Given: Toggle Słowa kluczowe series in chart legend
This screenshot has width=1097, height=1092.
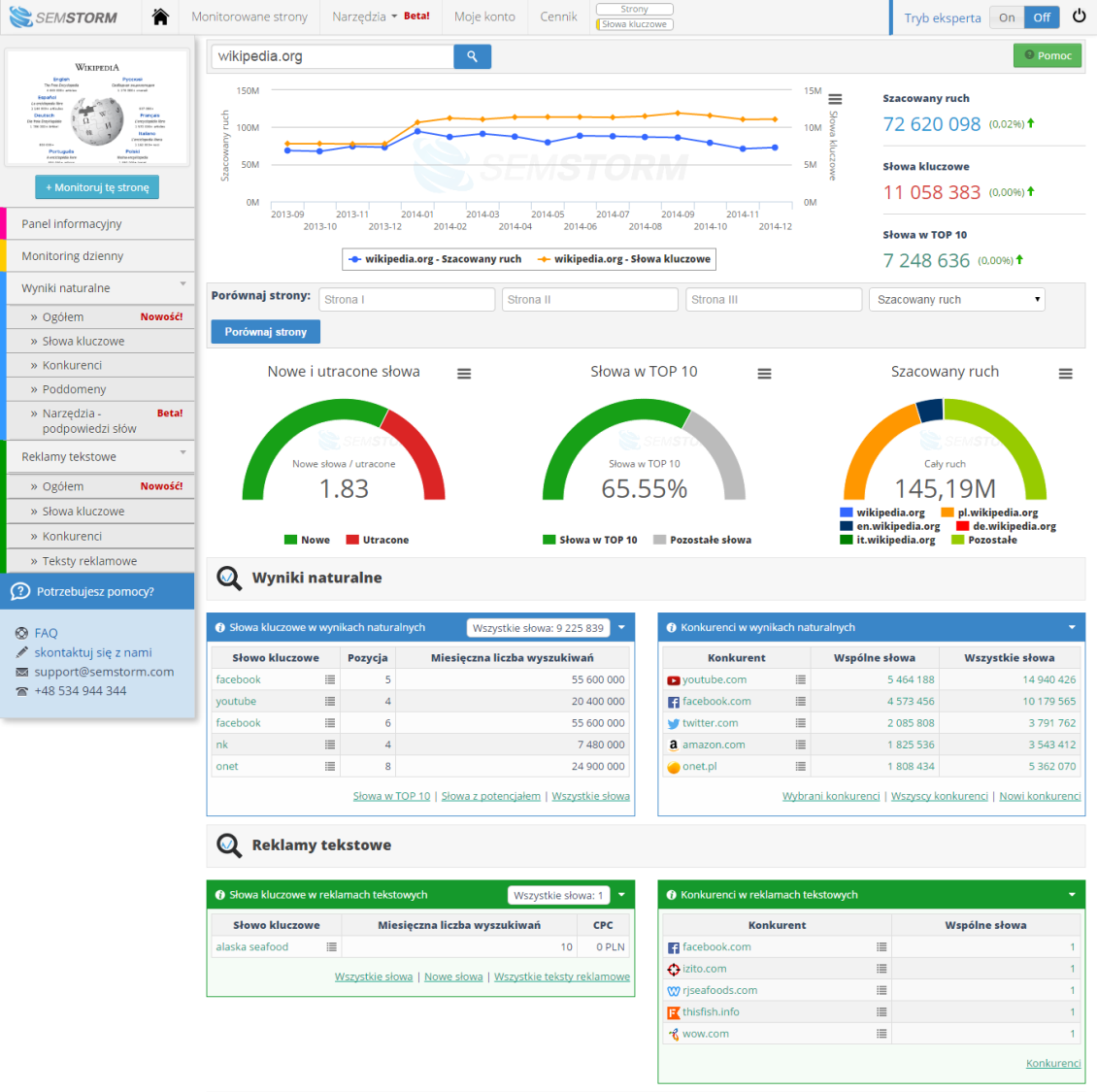Looking at the screenshot, I should coord(624,259).
